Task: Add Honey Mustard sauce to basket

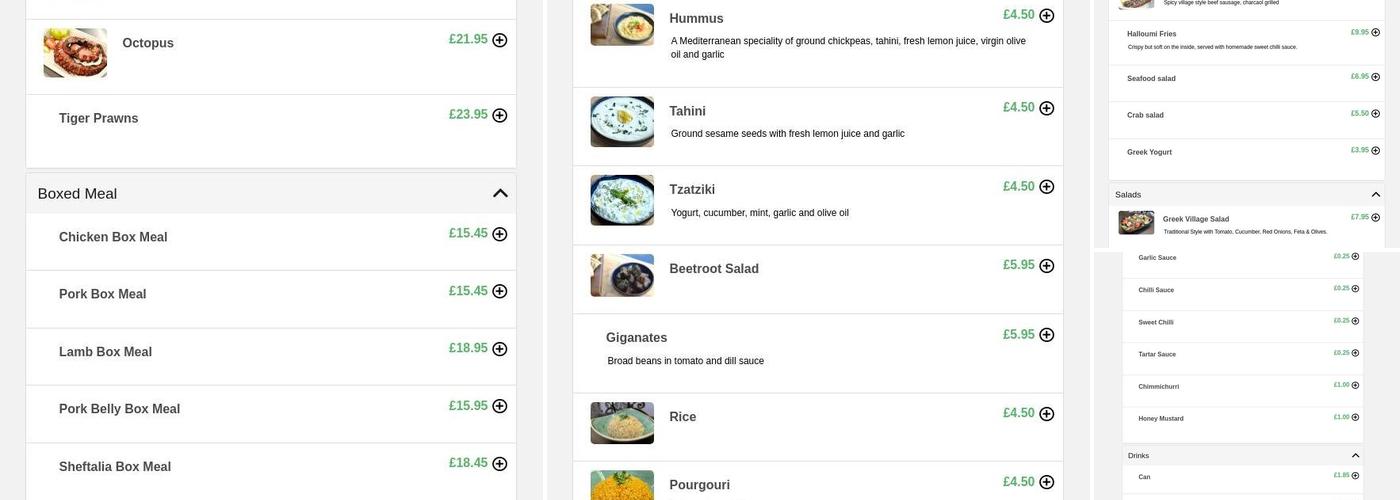Action: [x=1356, y=417]
